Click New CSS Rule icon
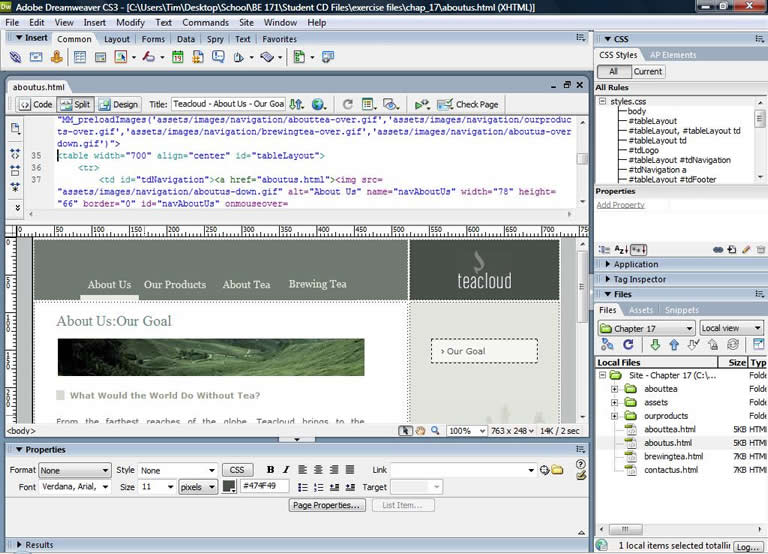The image size is (768, 554). click(732, 250)
